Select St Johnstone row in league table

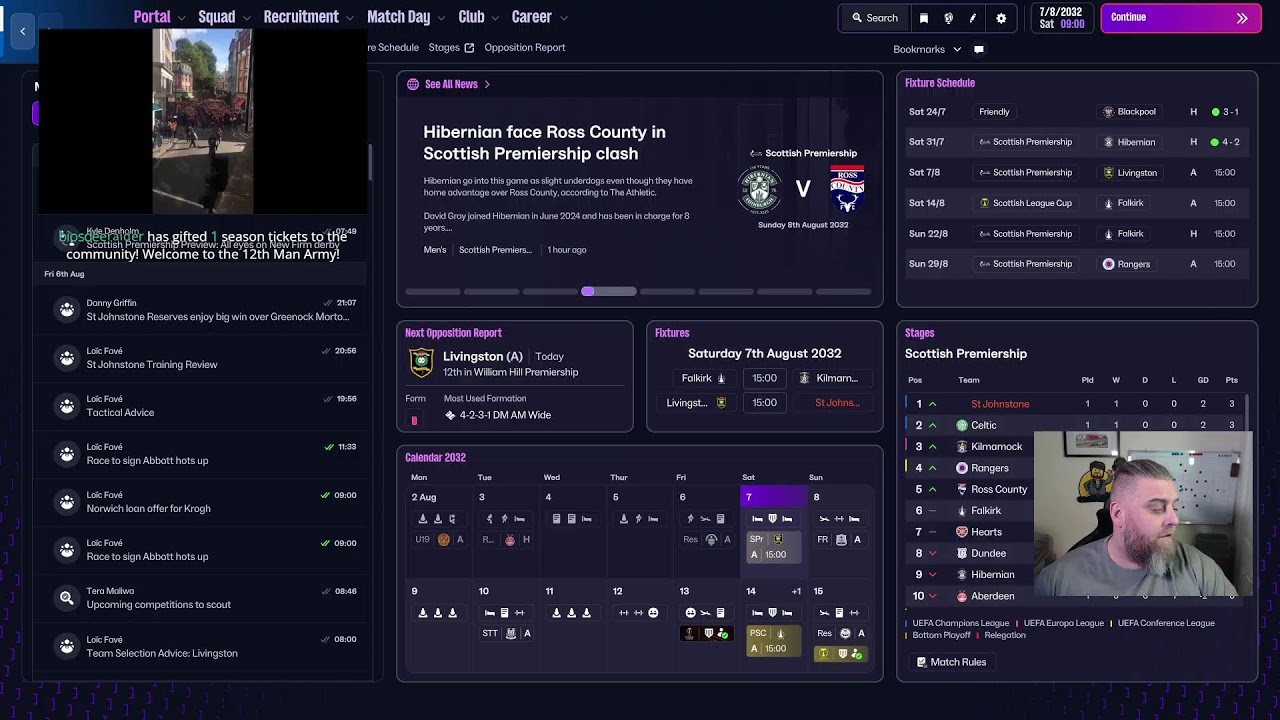click(x=1075, y=404)
